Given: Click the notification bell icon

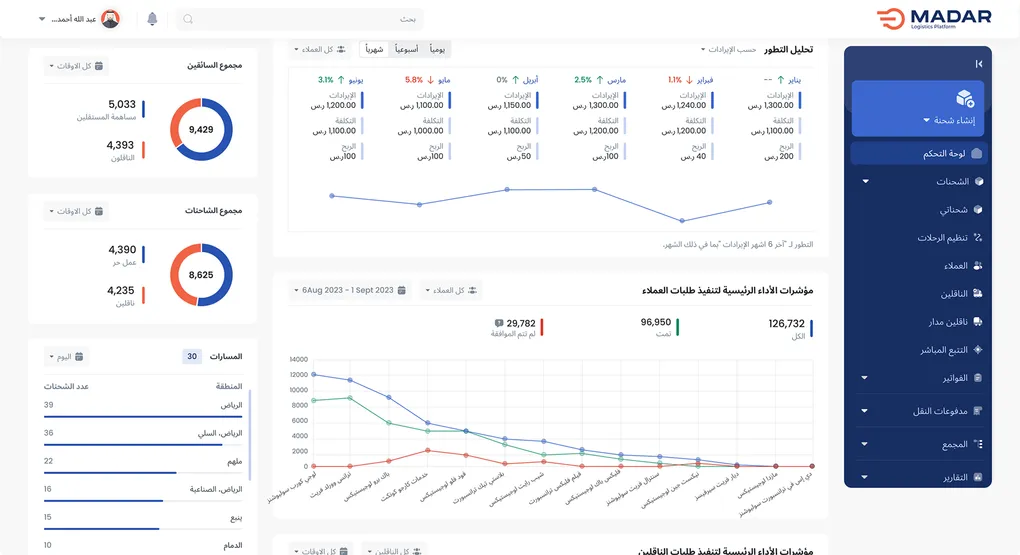Looking at the screenshot, I should click(x=152, y=19).
